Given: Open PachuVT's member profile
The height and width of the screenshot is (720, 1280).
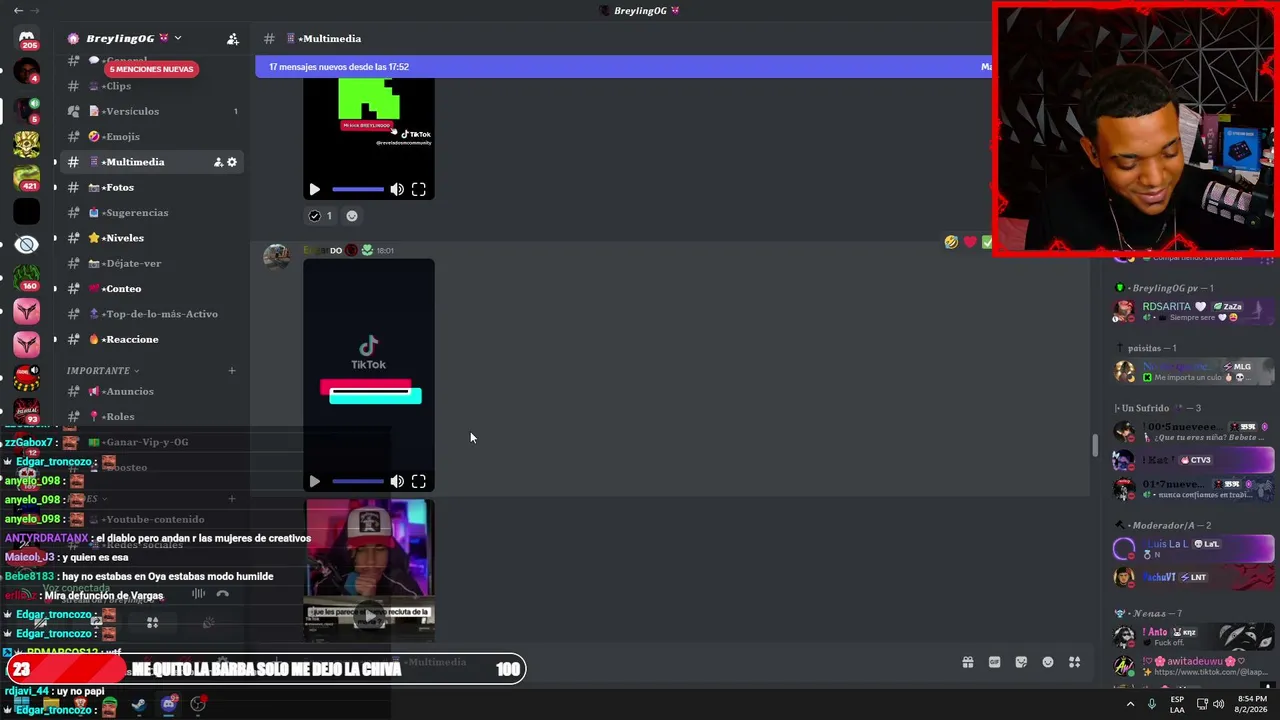Looking at the screenshot, I should coord(1194,577).
